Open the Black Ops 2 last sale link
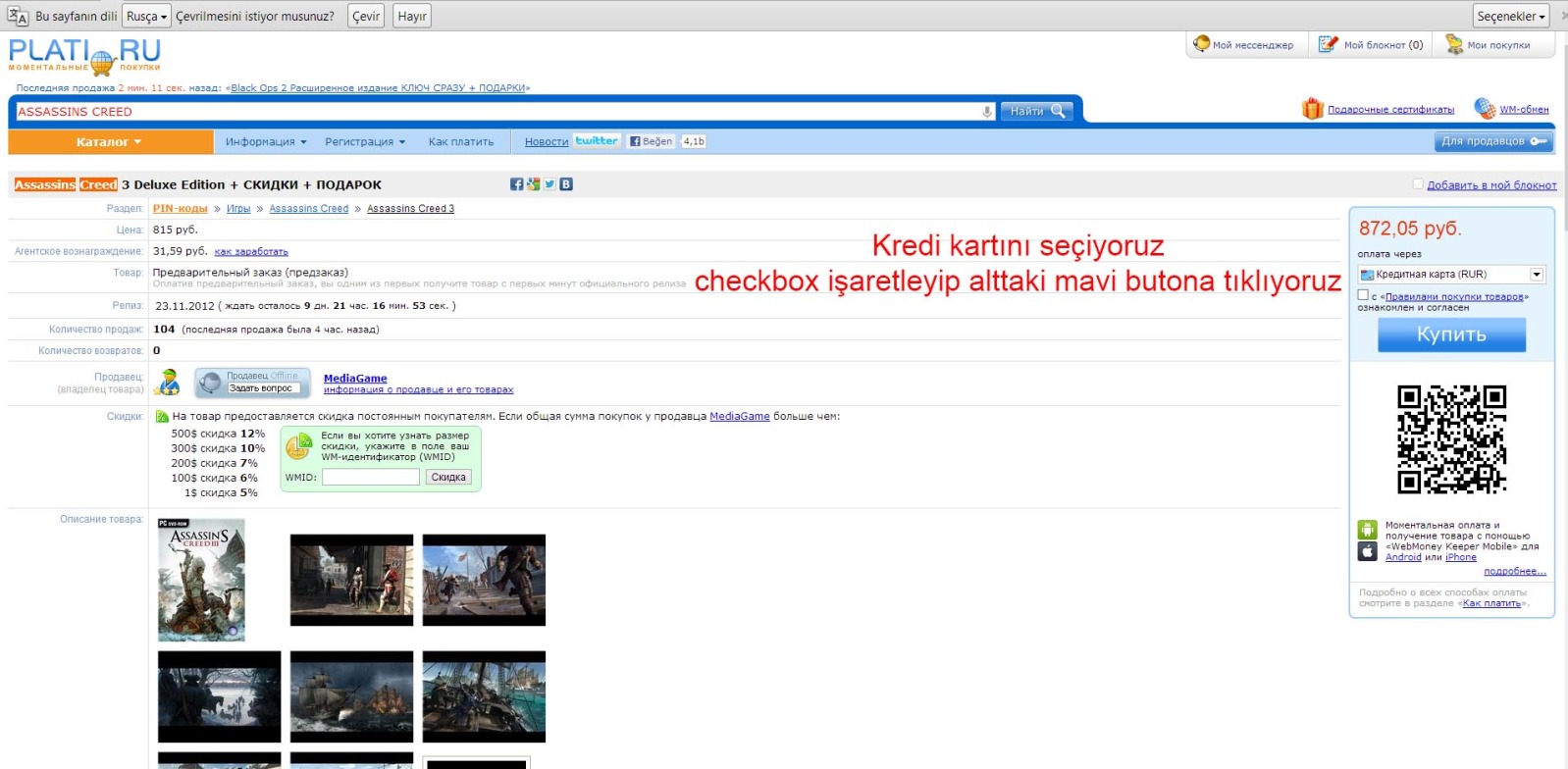The height and width of the screenshot is (769, 1568). click(378, 87)
